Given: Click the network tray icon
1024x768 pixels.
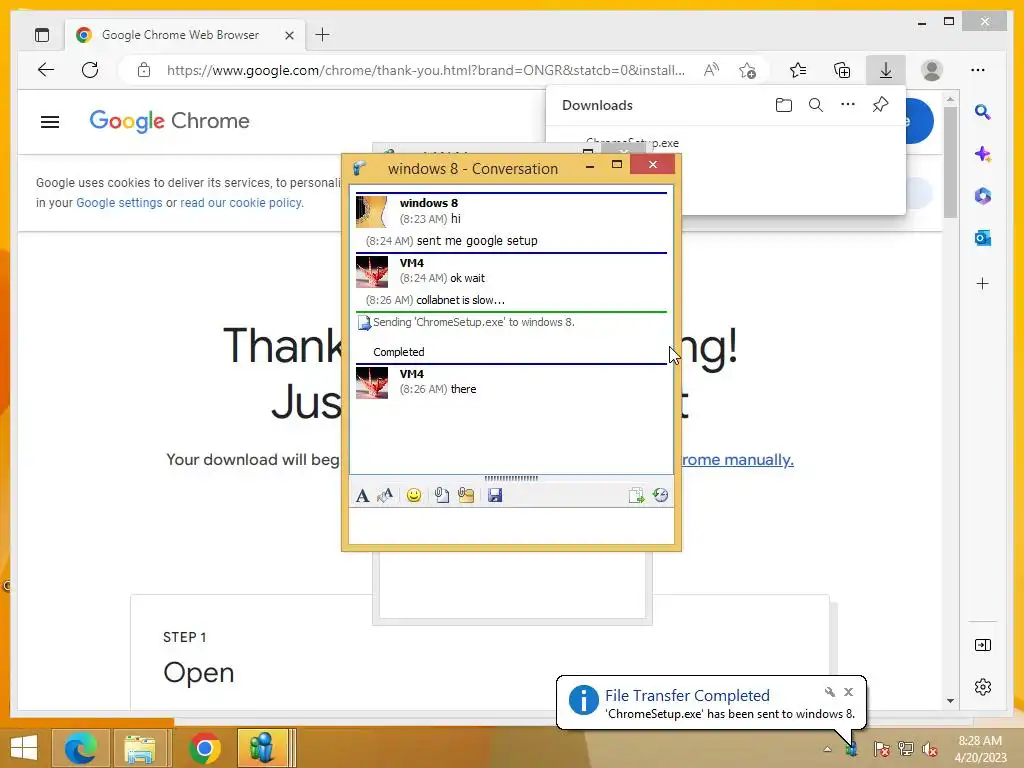Looking at the screenshot, I should click(906, 749).
